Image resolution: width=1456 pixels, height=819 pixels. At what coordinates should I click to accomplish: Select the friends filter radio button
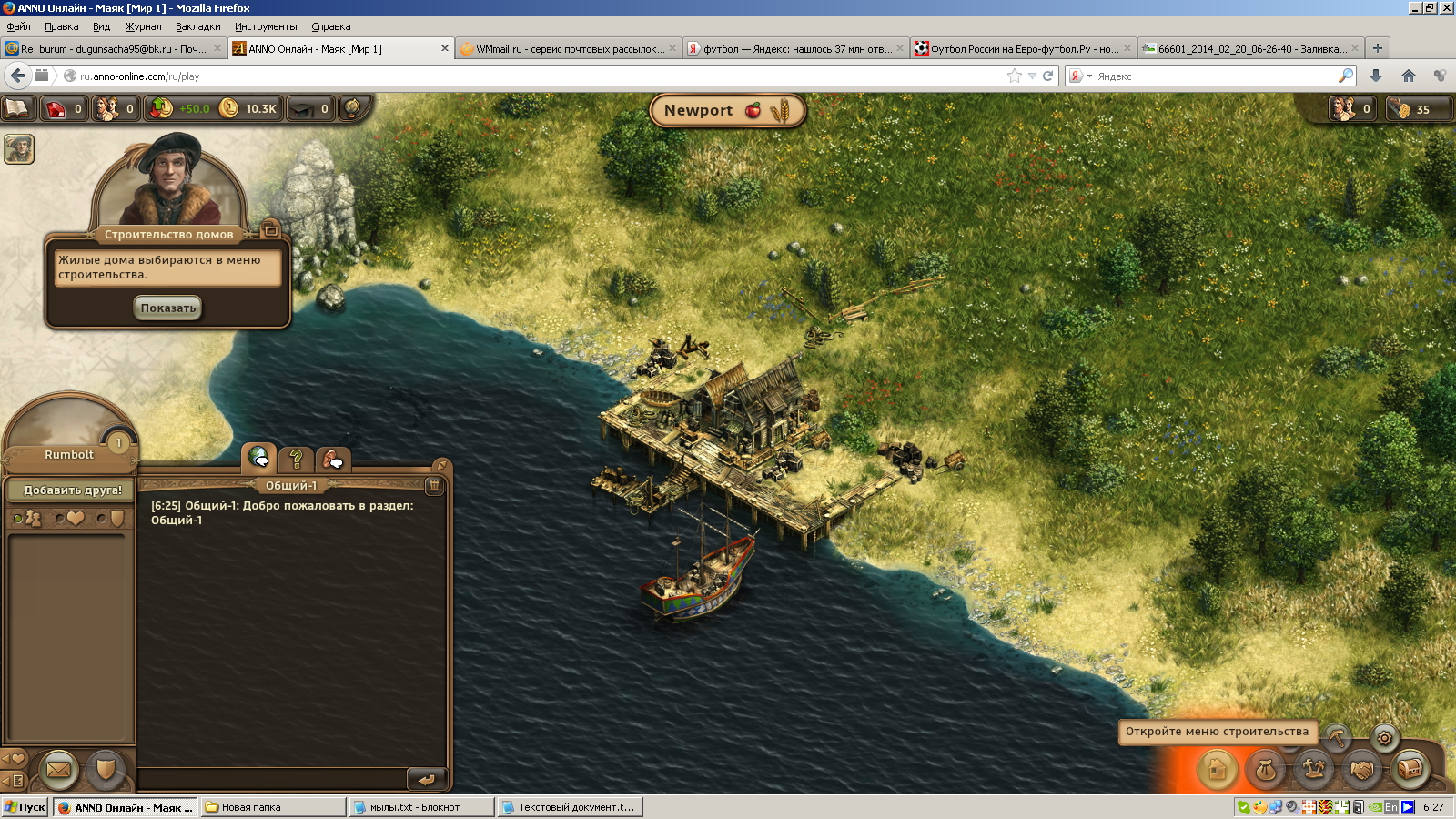(17, 519)
